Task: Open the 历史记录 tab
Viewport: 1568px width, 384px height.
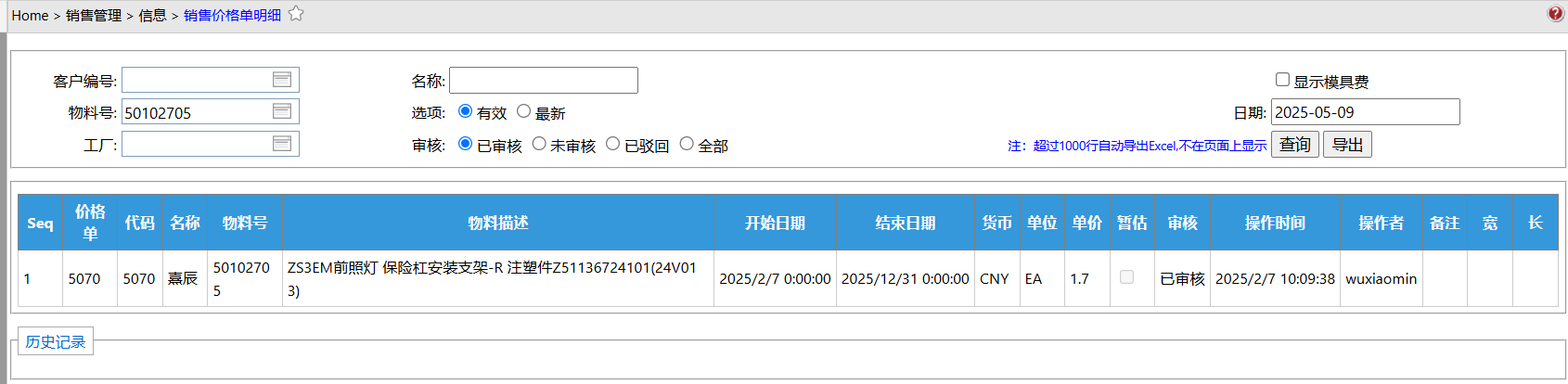Action: (56, 341)
